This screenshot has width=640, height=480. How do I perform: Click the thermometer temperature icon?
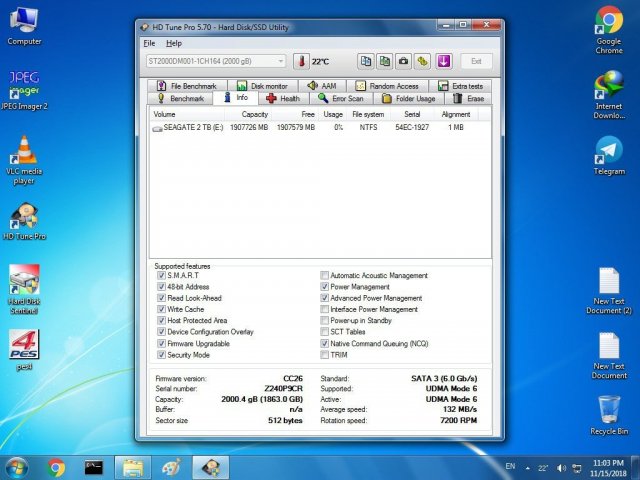tap(301, 61)
